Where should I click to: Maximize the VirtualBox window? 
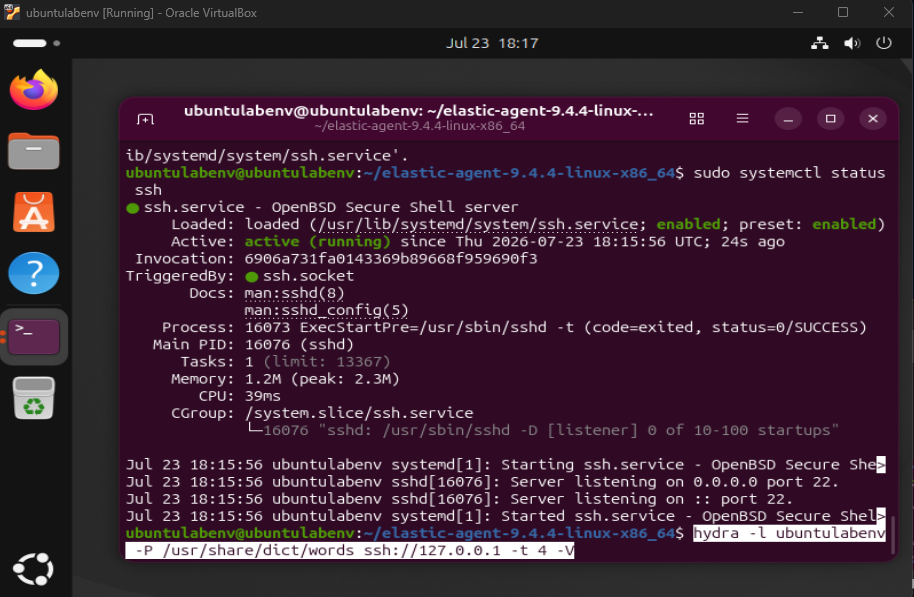843,12
